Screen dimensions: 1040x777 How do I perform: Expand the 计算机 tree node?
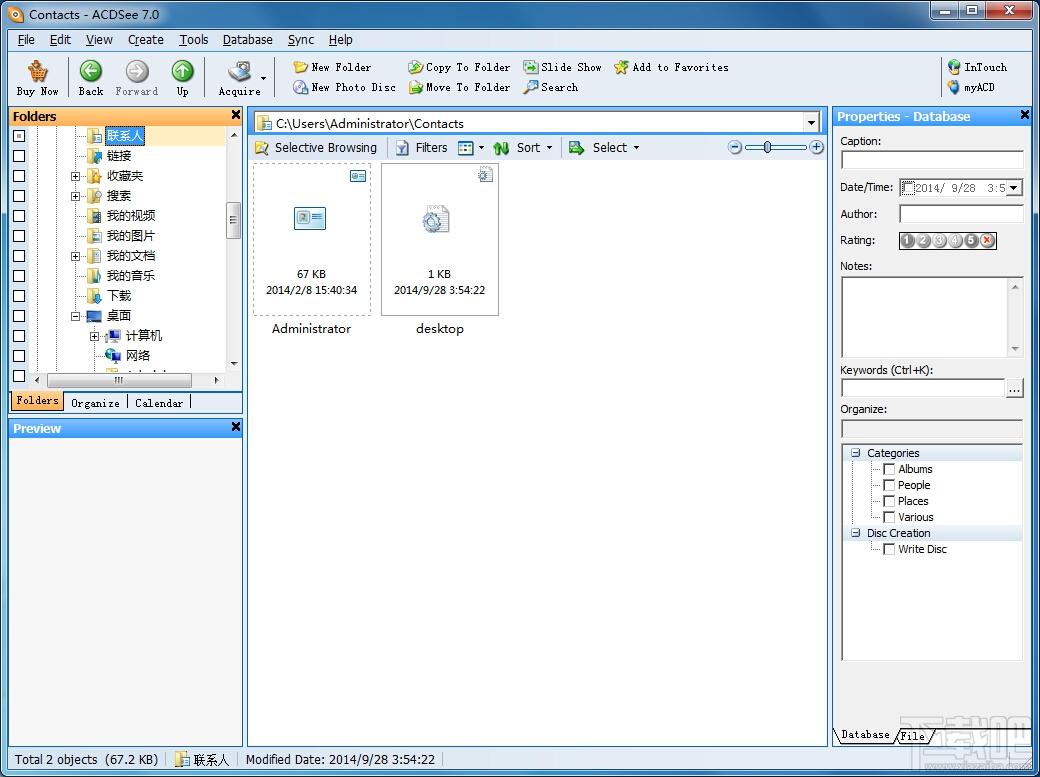click(x=94, y=336)
